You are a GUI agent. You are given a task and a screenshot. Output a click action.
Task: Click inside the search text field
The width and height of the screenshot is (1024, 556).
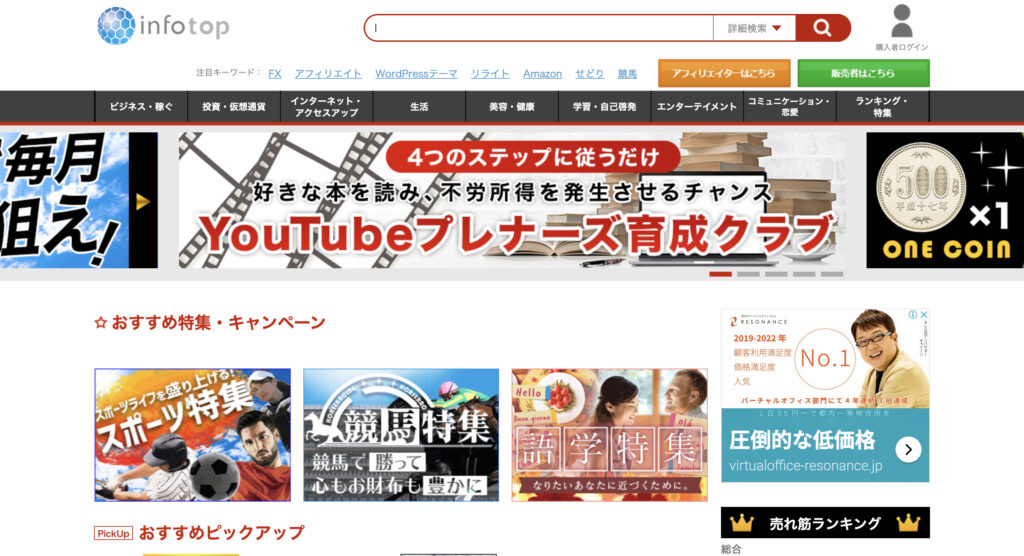[x=540, y=28]
